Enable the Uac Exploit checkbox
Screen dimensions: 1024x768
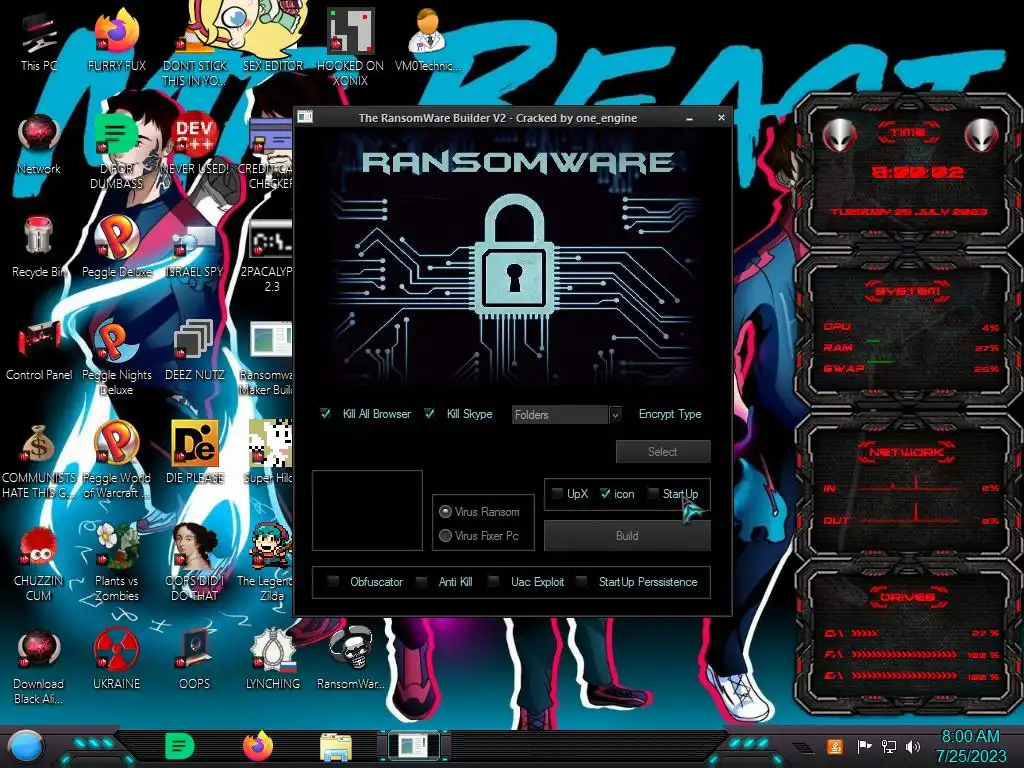494,582
